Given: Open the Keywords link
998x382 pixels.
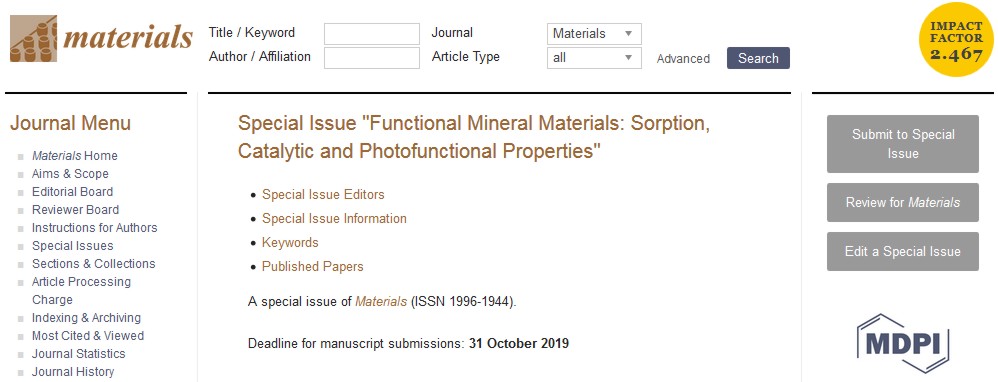Looking at the screenshot, I should tap(290, 243).
